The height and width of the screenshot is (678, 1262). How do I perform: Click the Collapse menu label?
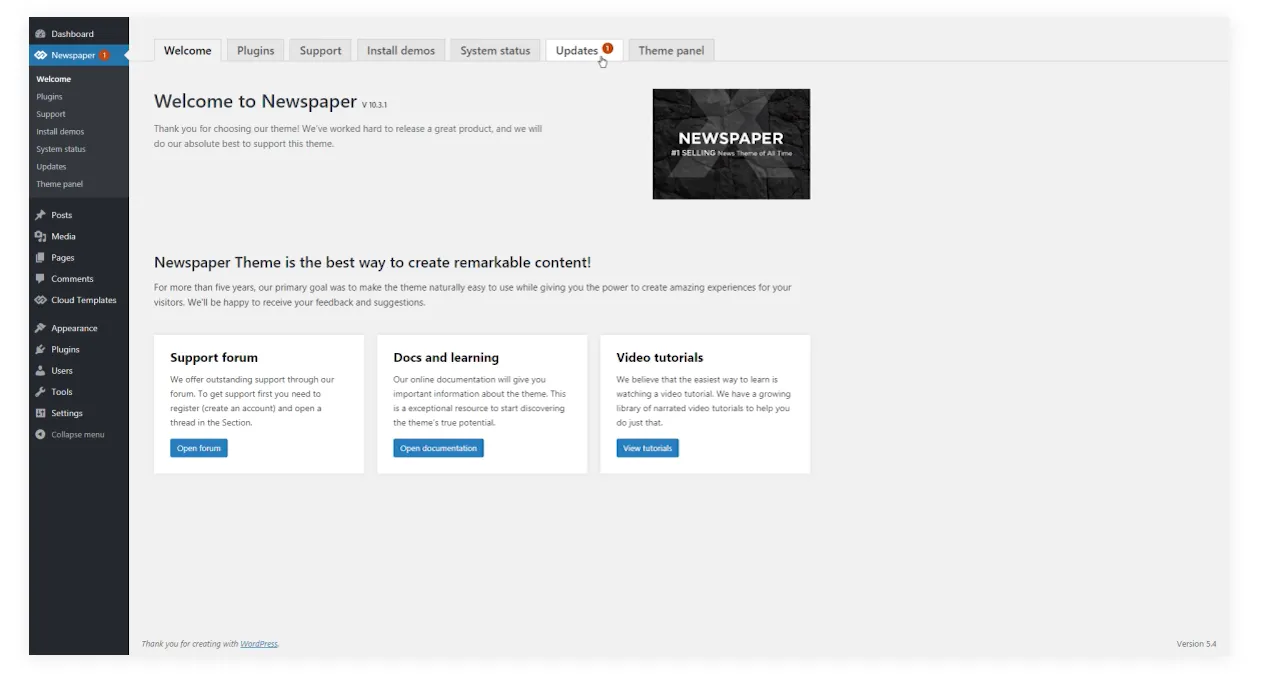[x=78, y=434]
